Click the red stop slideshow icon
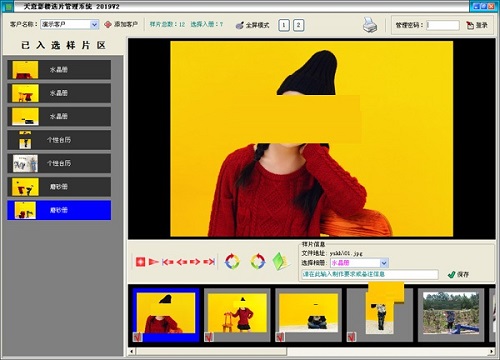This screenshot has height=360, width=500. coord(140,262)
